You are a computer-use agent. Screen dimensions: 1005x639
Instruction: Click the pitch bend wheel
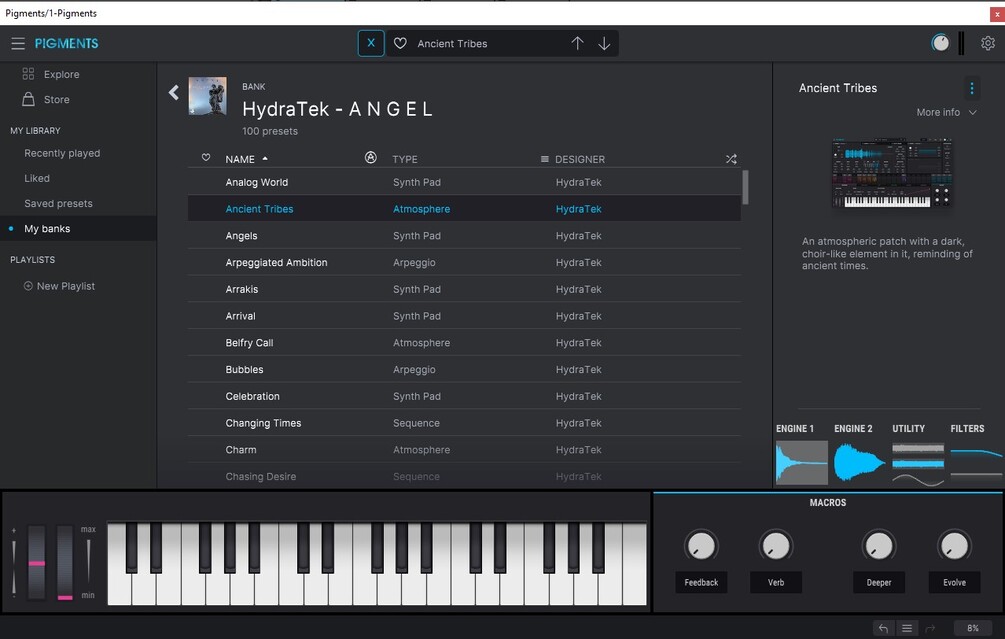coord(37,562)
